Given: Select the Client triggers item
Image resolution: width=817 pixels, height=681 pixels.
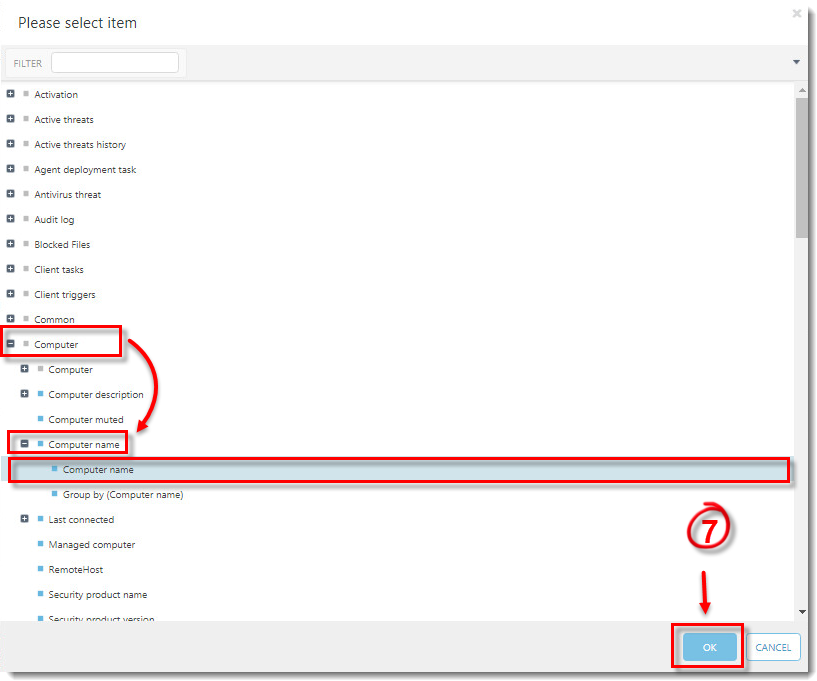Looking at the screenshot, I should click(x=65, y=294).
